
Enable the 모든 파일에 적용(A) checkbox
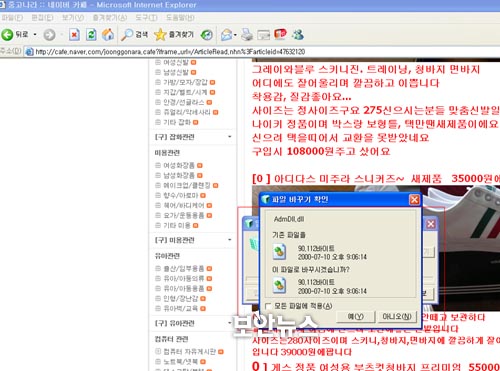268,306
